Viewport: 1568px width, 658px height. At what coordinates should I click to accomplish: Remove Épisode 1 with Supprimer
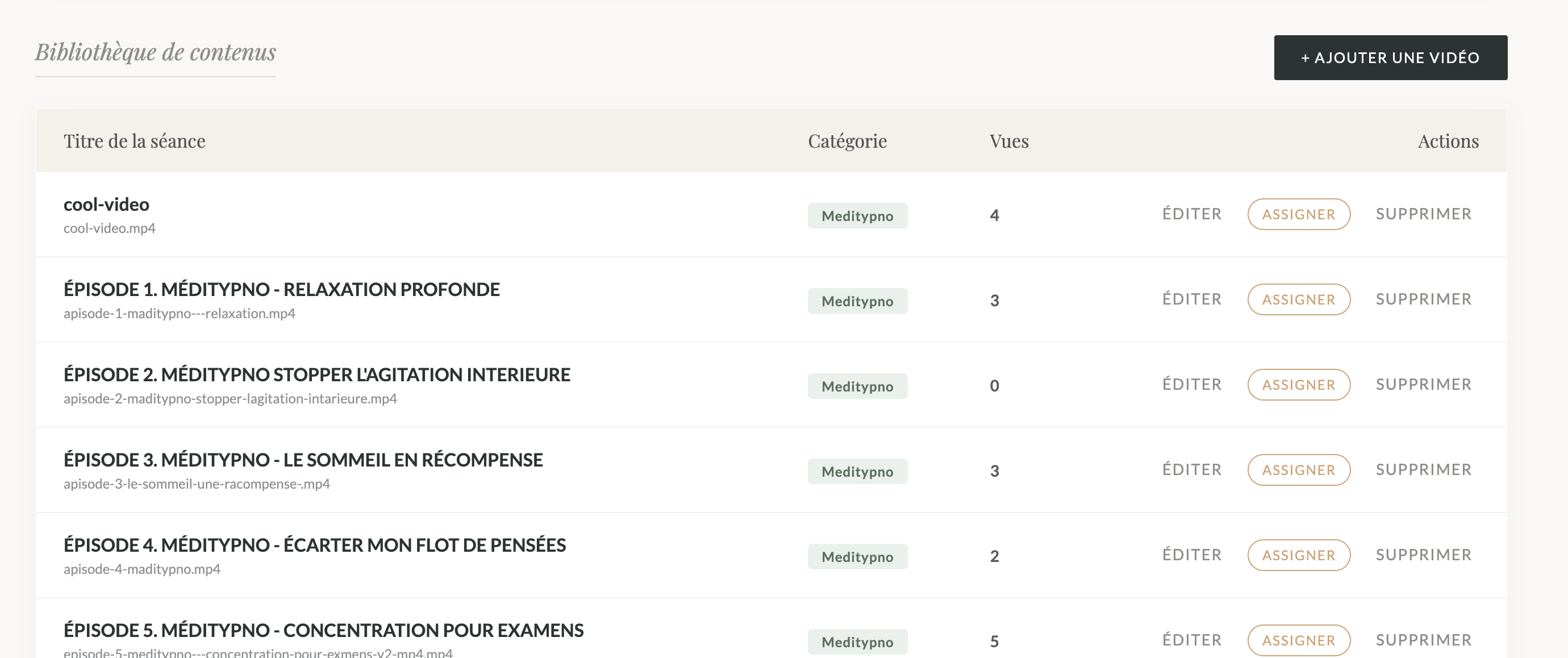point(1423,299)
